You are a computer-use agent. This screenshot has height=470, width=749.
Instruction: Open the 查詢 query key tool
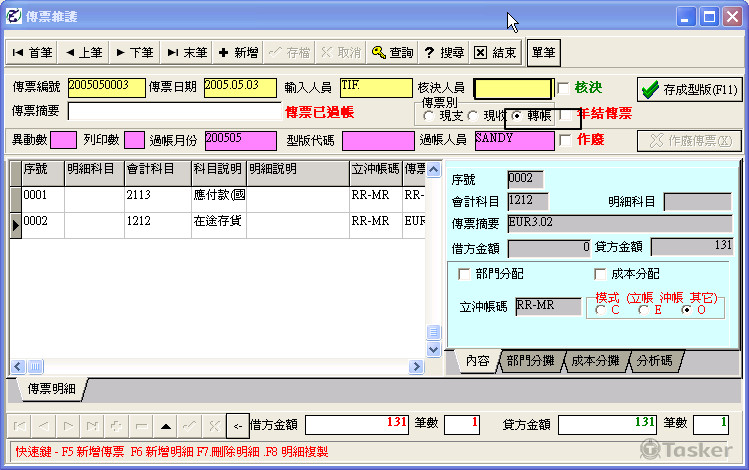click(392, 53)
